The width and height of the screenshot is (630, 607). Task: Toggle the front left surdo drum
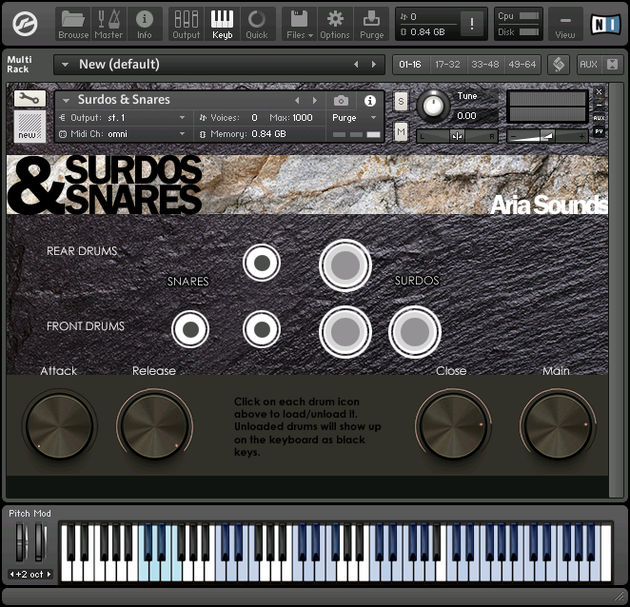tap(345, 331)
